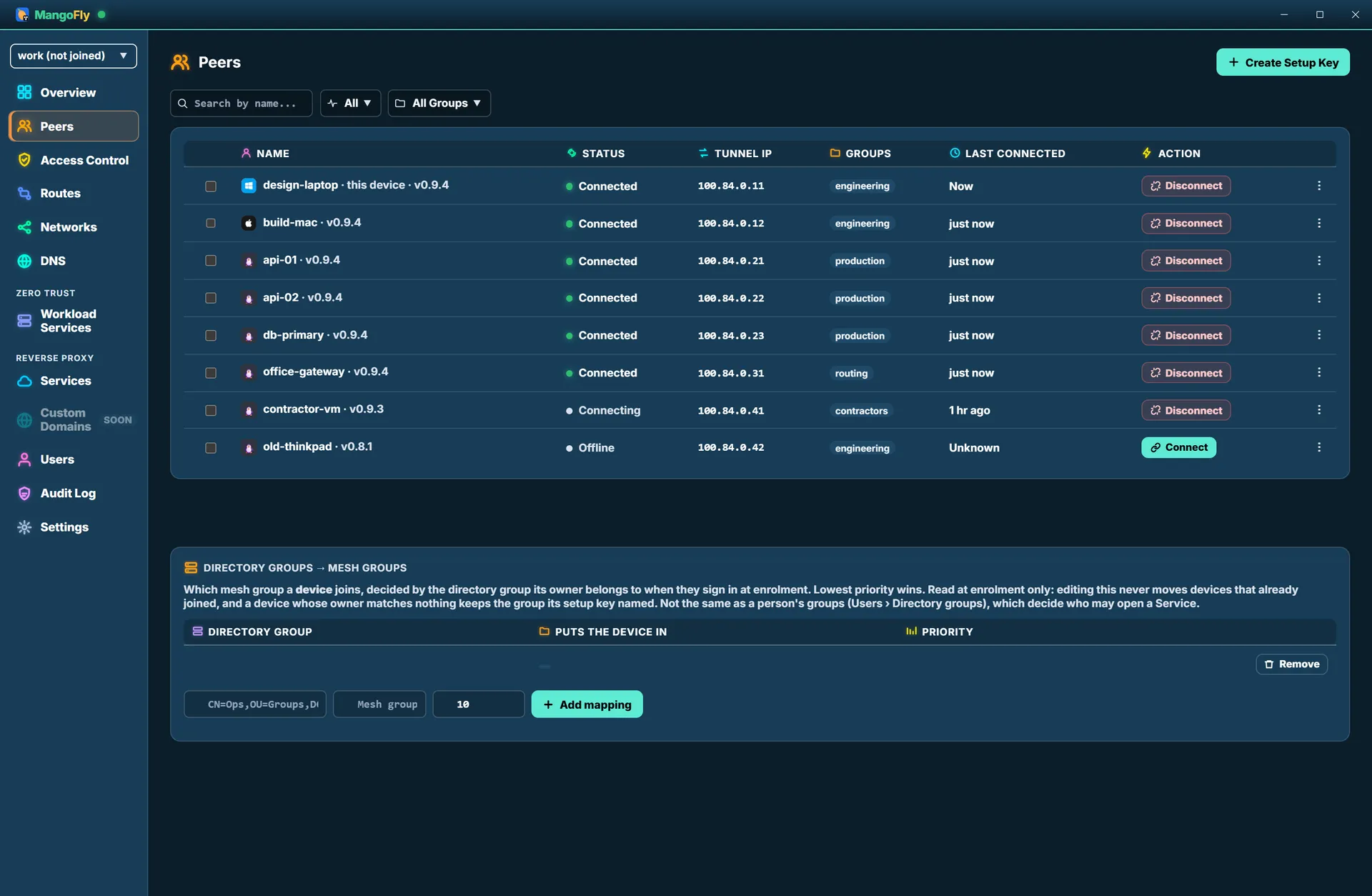Open more options for db-primary row
Image resolution: width=1372 pixels, height=896 pixels.
[x=1319, y=335]
